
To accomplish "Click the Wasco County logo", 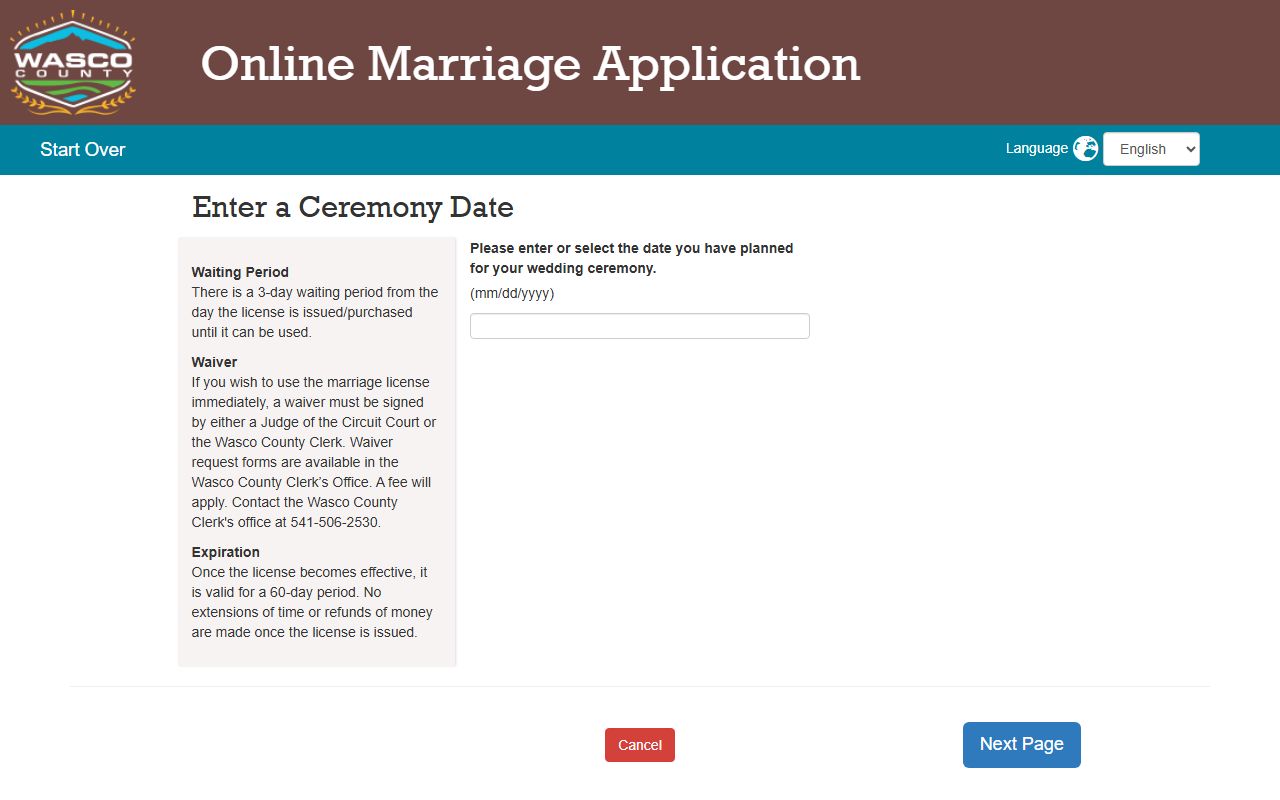I will tap(72, 63).
